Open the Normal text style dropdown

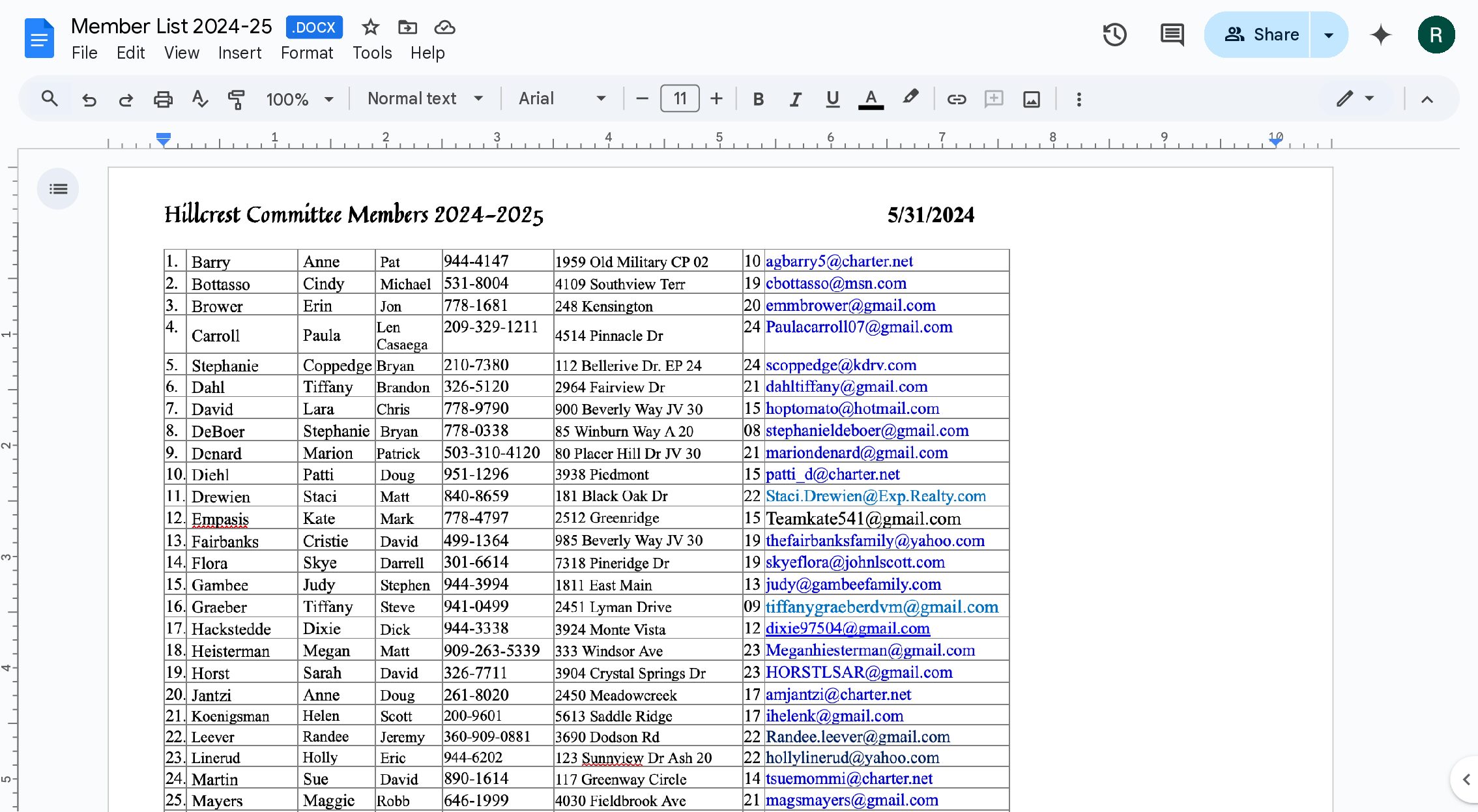426,99
